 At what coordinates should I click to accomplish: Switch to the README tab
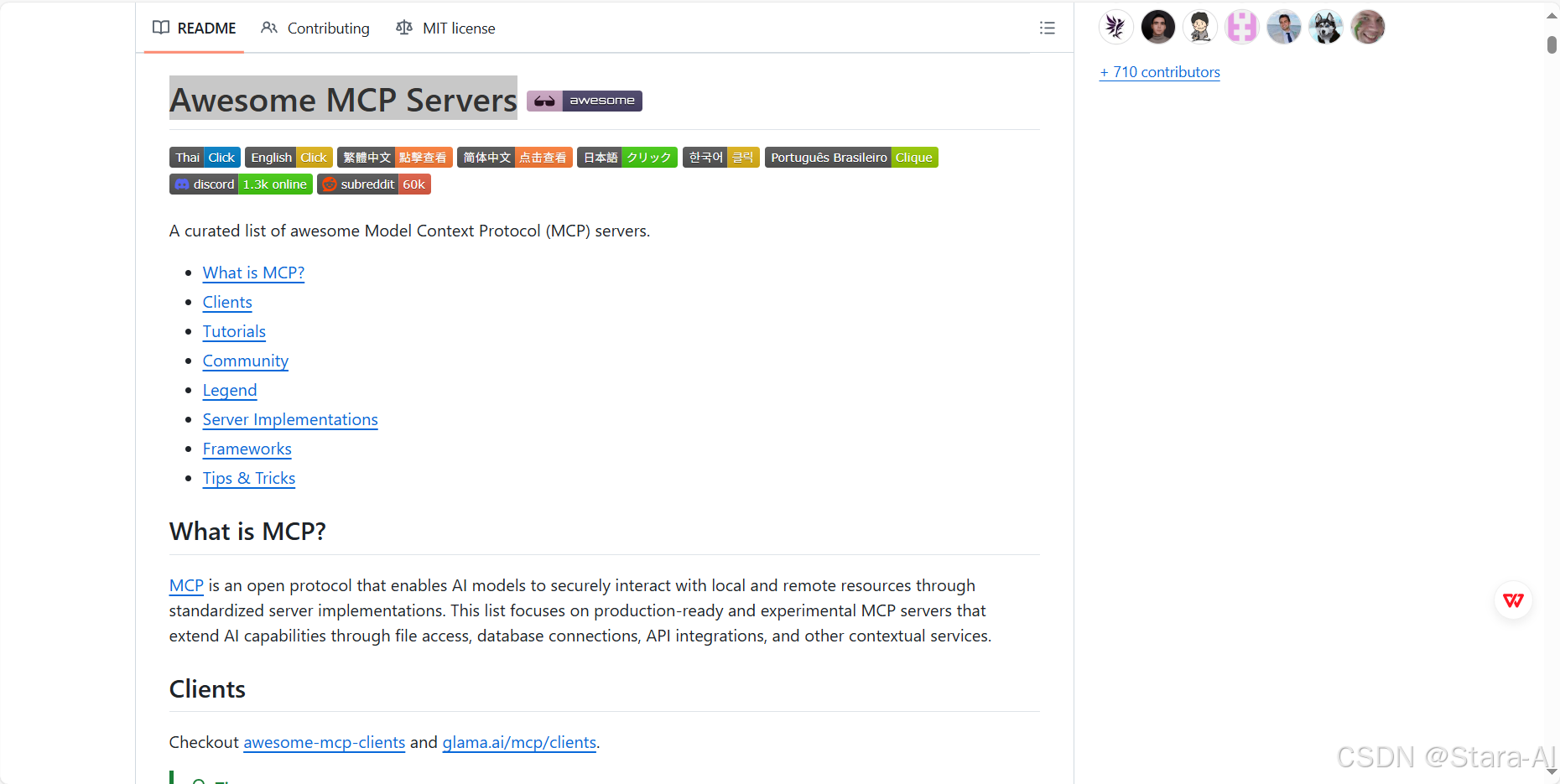click(x=194, y=28)
